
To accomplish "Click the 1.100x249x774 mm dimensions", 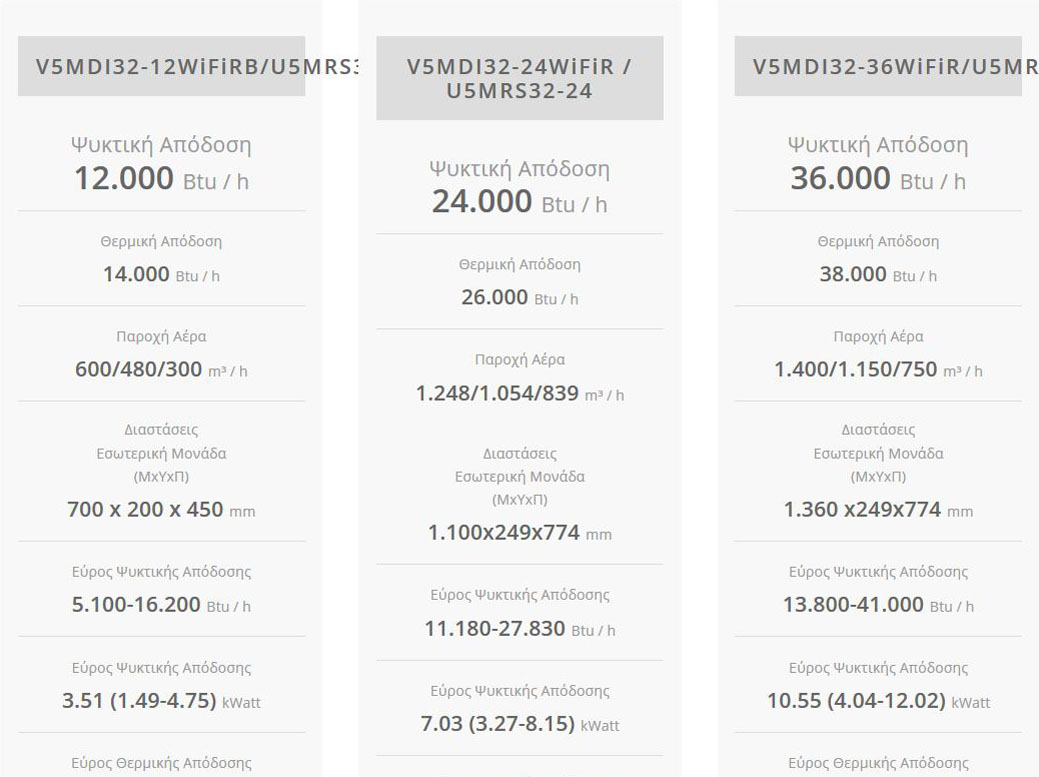I will (519, 533).
